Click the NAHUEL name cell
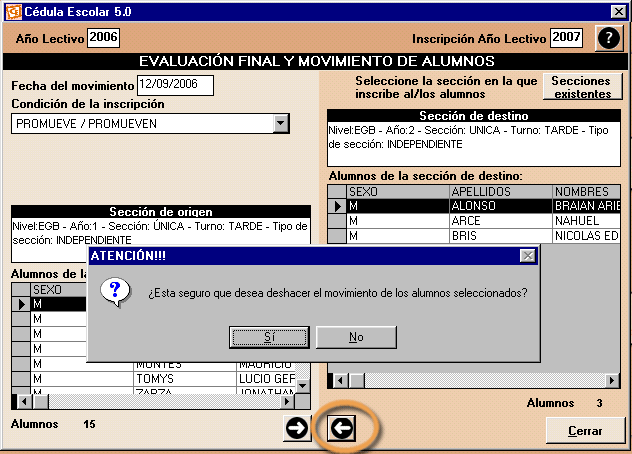The width and height of the screenshot is (632, 454). pos(586,221)
